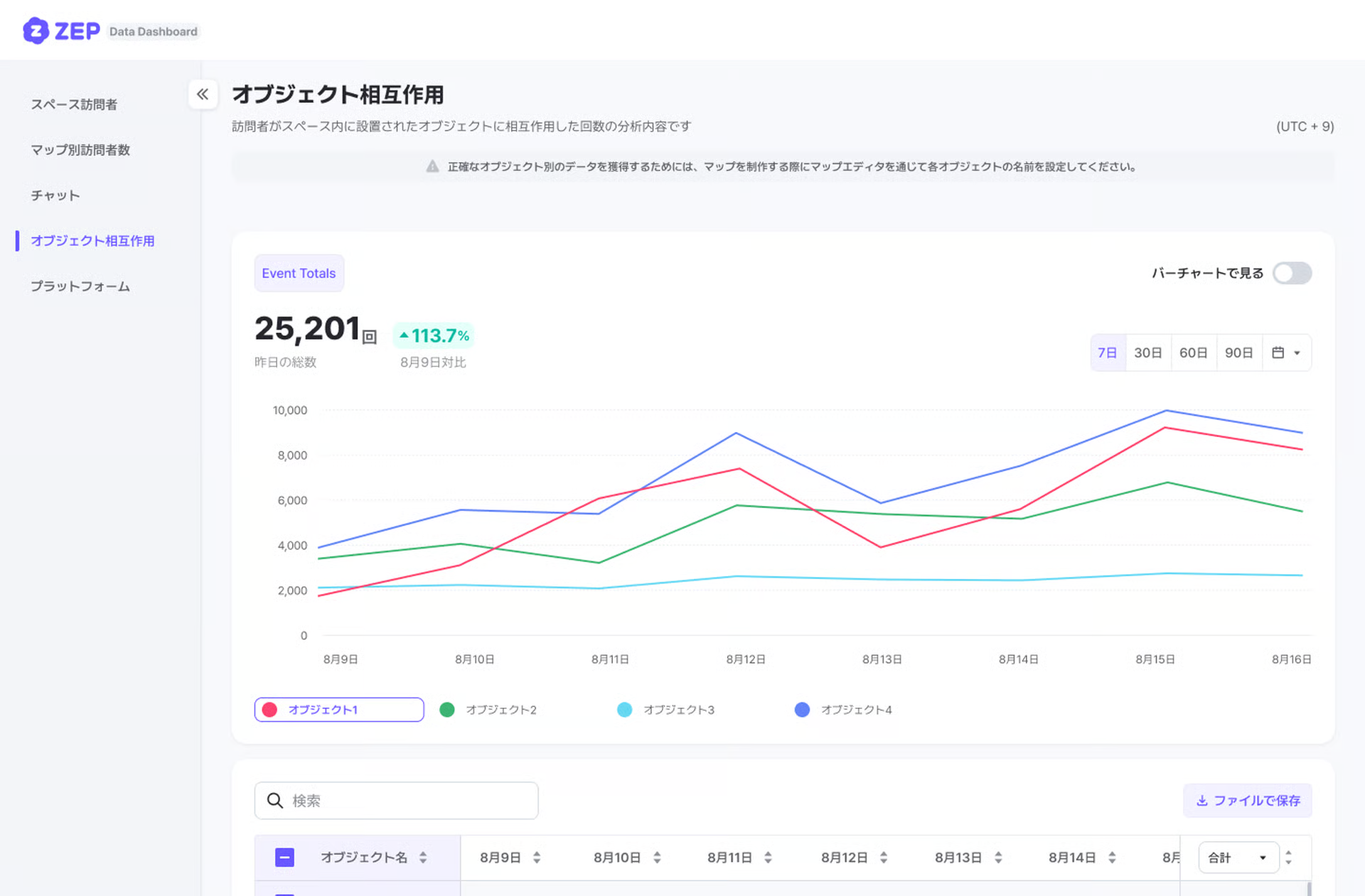The height and width of the screenshot is (896, 1365).
Task: Sort by the オブジェクト名 column arrows
Action: [x=423, y=858]
